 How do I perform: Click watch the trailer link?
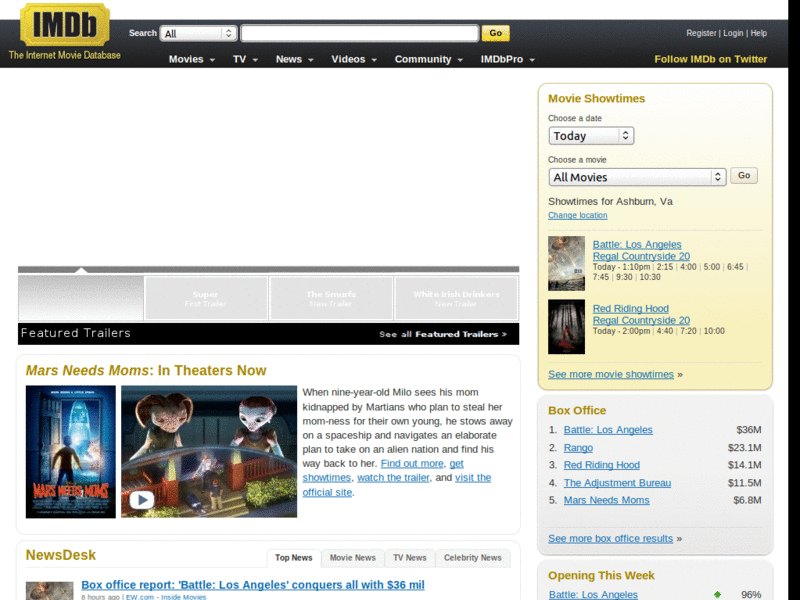coord(393,478)
